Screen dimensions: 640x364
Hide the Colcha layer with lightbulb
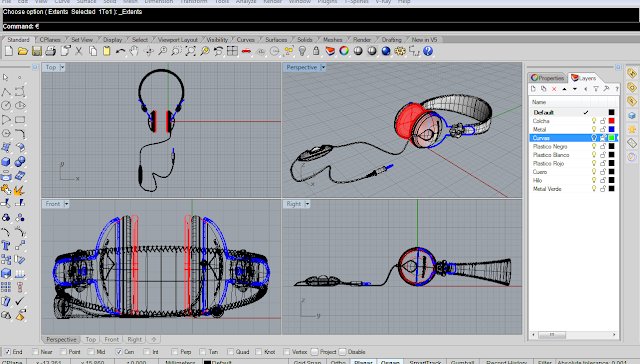(x=594, y=121)
